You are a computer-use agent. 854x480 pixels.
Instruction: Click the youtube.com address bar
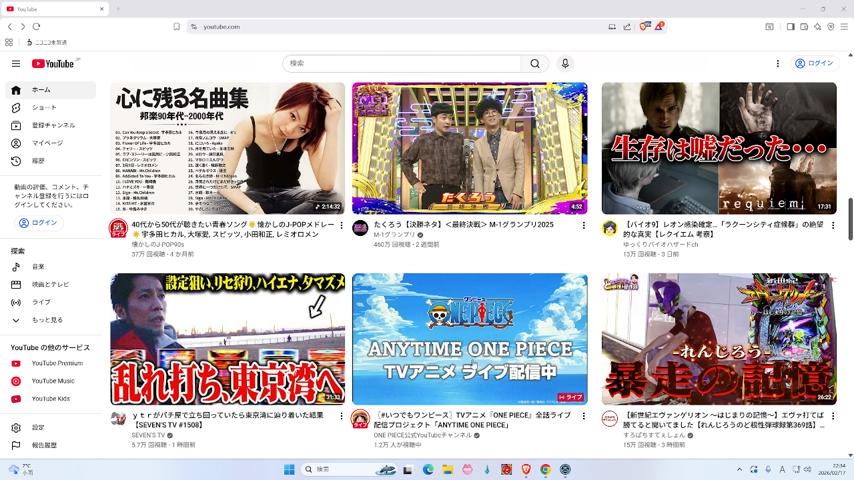tap(403, 27)
